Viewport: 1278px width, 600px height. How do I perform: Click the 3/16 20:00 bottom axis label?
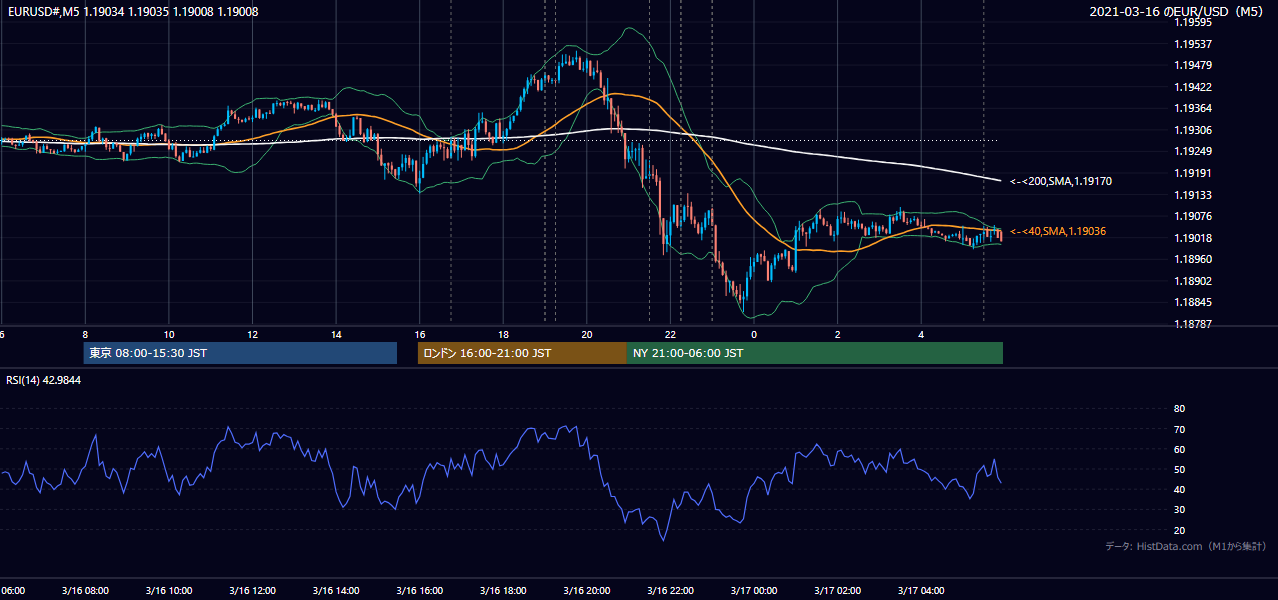pos(587,590)
